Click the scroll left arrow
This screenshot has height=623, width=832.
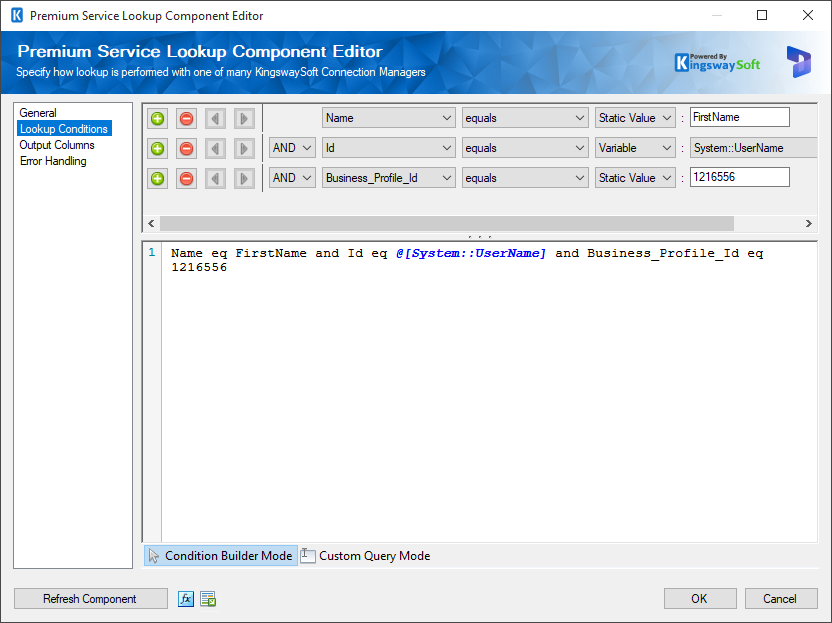click(151, 223)
